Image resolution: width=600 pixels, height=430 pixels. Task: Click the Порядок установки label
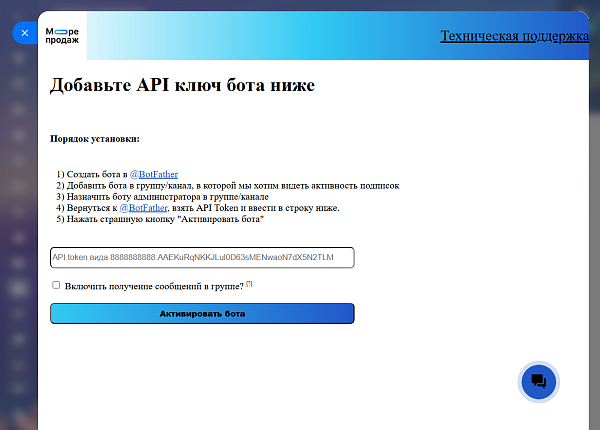pos(95,139)
